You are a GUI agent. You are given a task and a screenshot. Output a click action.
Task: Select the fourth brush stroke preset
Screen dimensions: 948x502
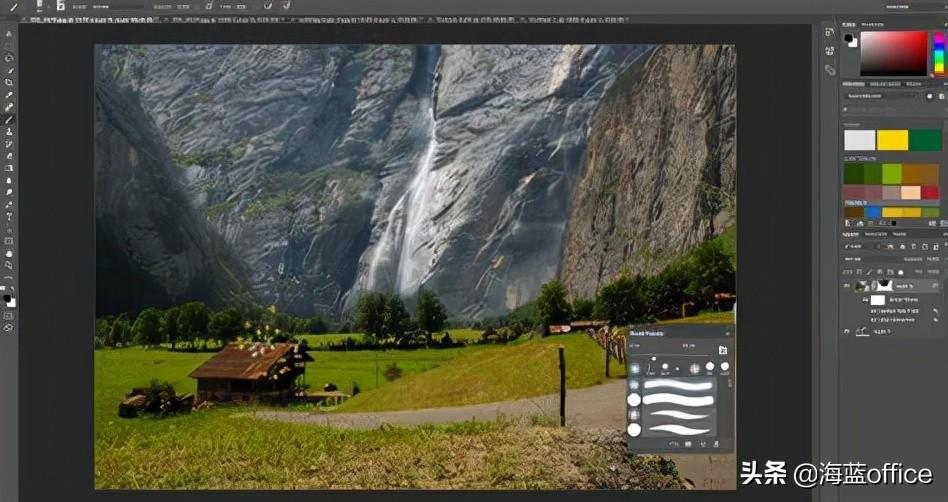(x=678, y=430)
